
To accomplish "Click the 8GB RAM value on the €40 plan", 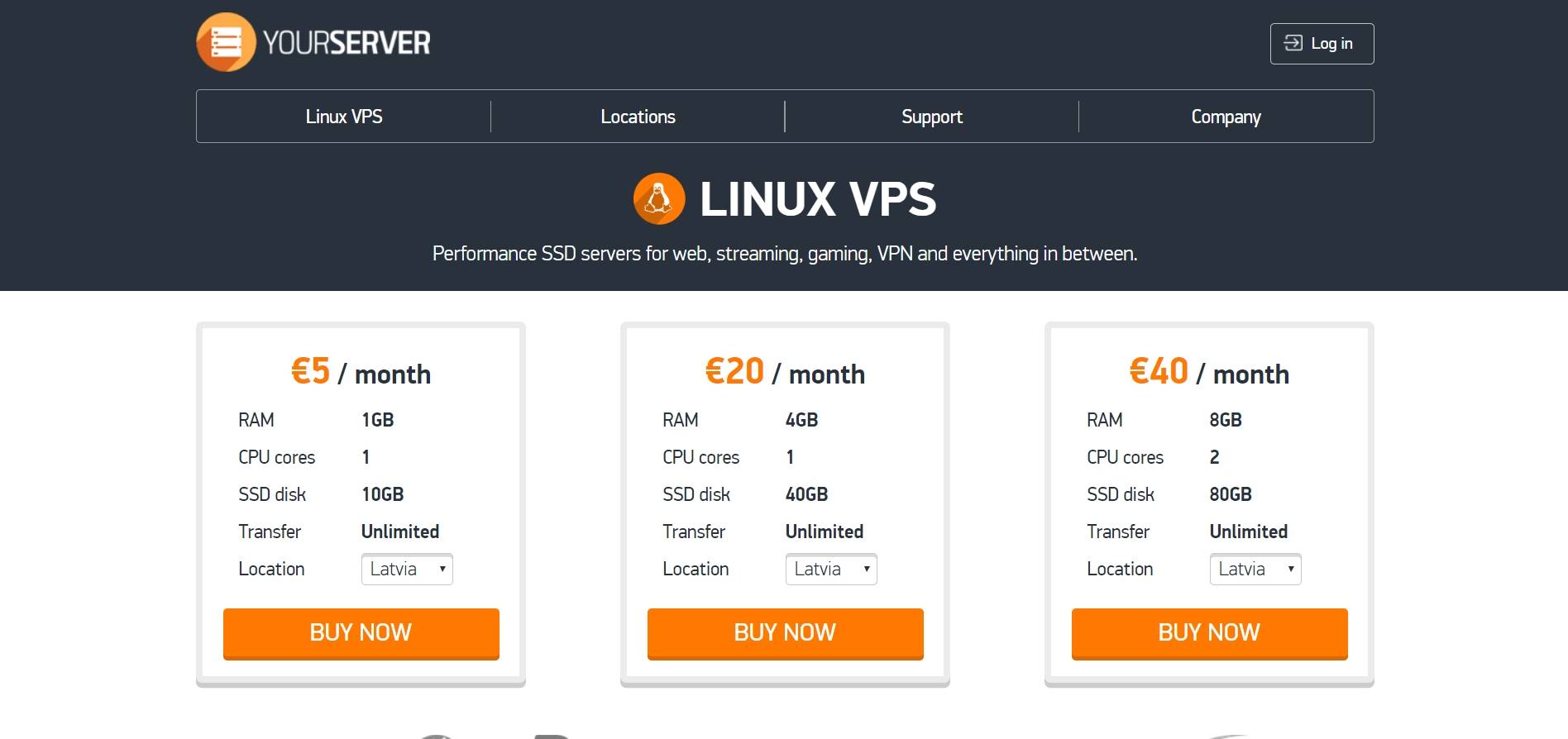I will [x=1226, y=419].
